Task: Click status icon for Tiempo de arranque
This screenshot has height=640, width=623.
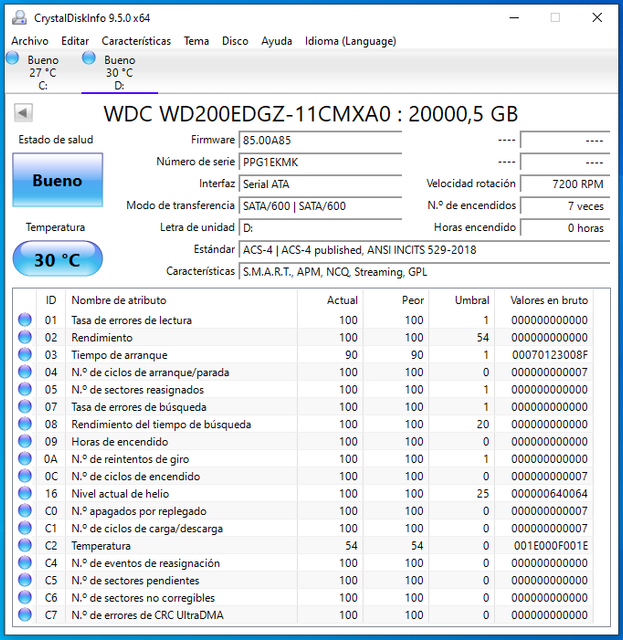Action: pos(25,354)
